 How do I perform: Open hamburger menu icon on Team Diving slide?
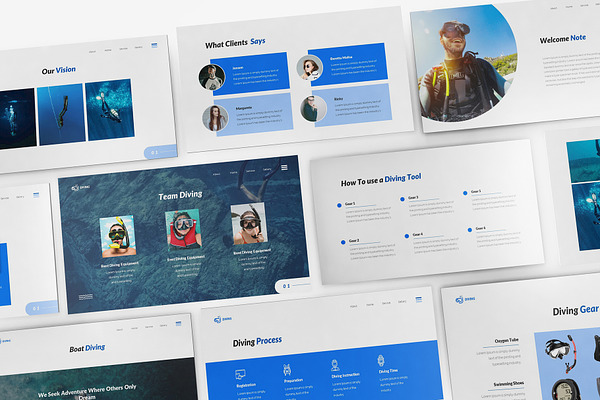(284, 167)
